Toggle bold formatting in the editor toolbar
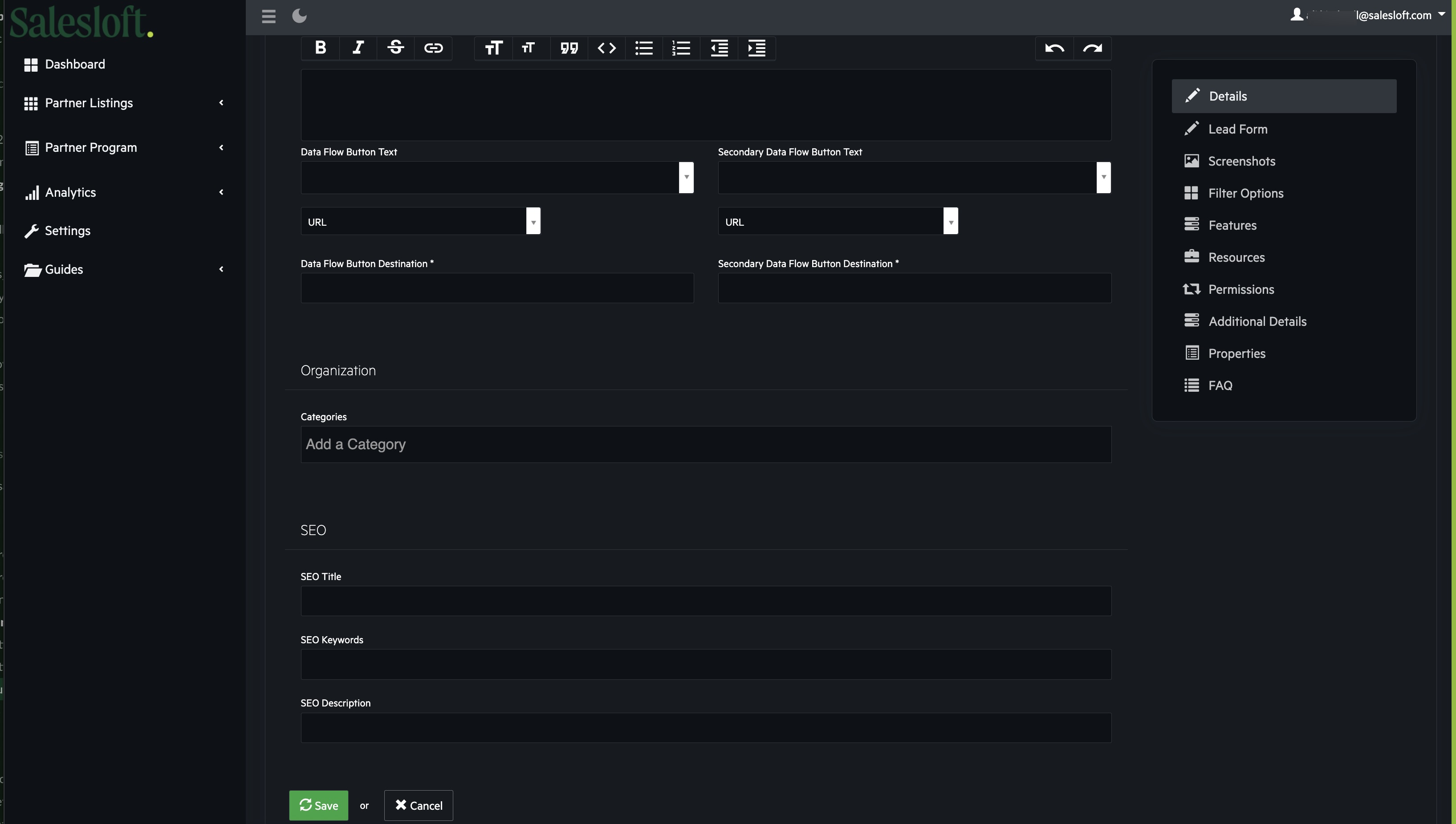Viewport: 1456px width, 824px height. [320, 48]
